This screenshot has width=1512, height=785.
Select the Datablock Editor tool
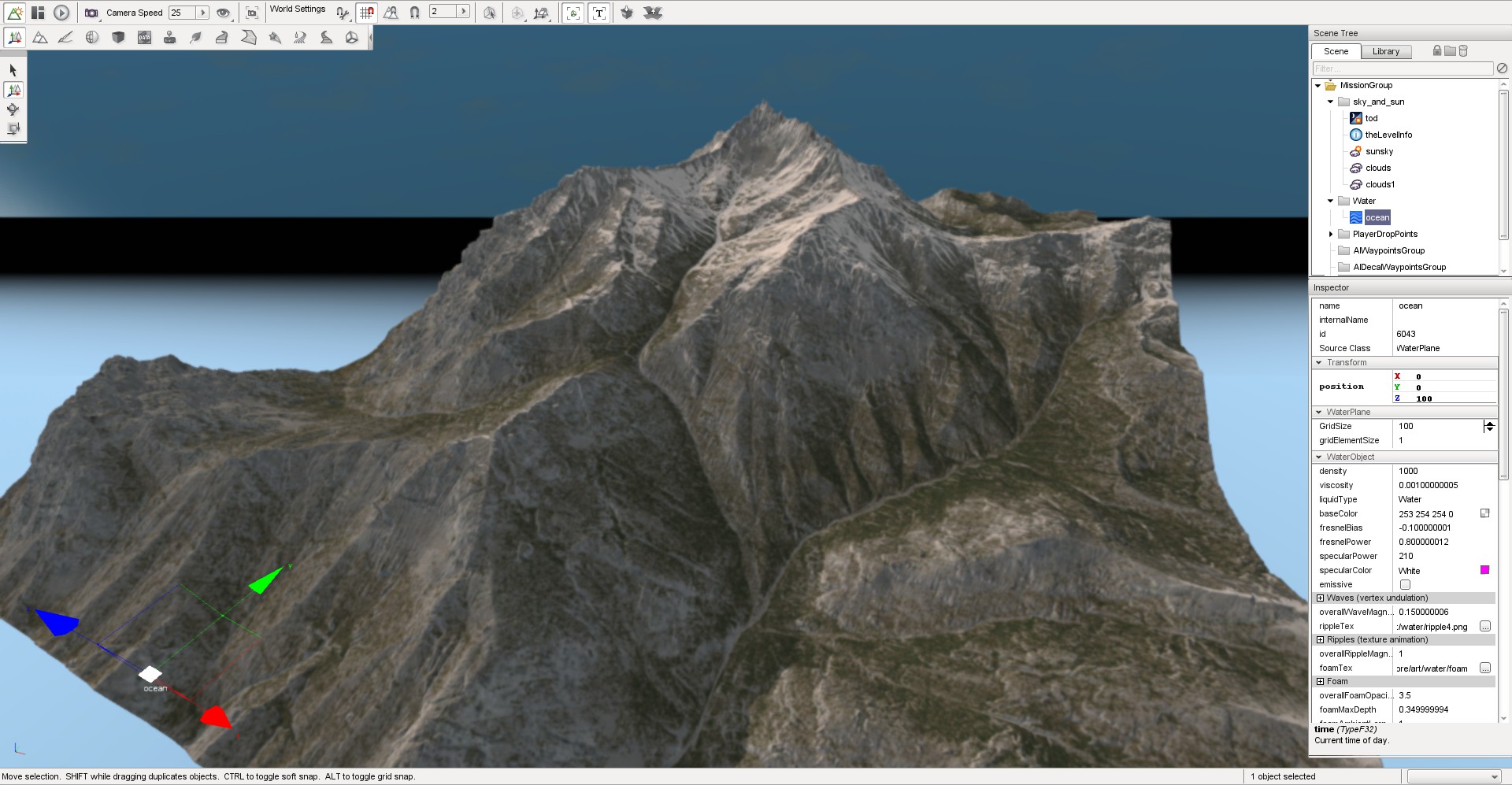(x=144, y=37)
